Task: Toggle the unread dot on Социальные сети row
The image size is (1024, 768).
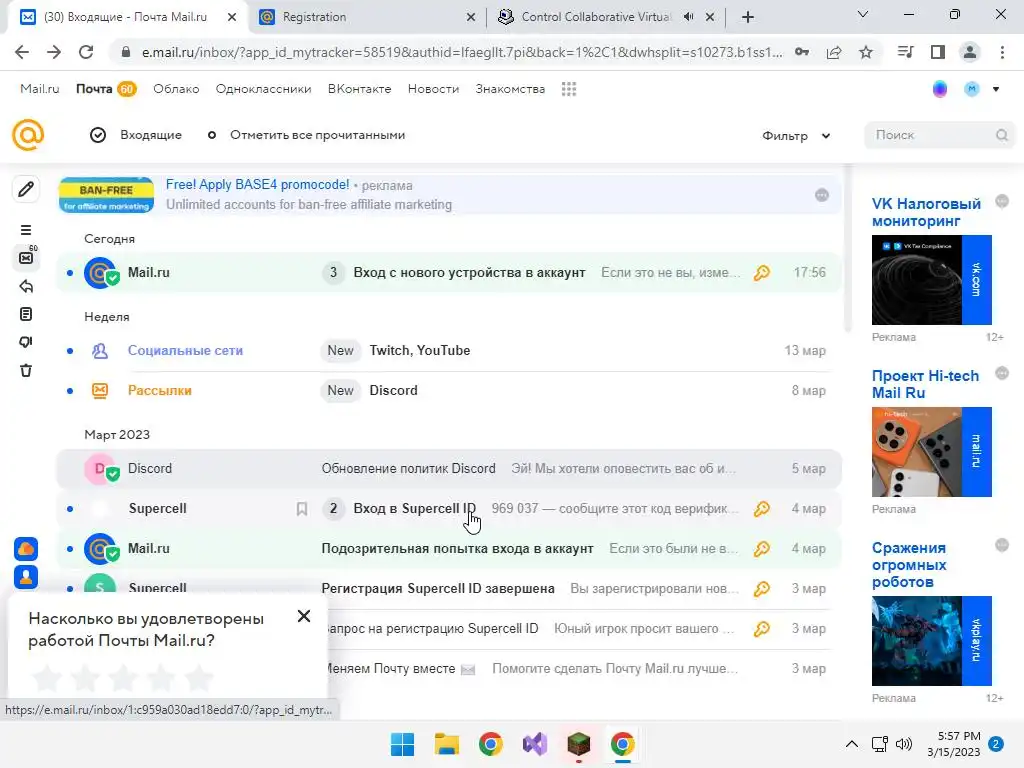Action: (70, 351)
